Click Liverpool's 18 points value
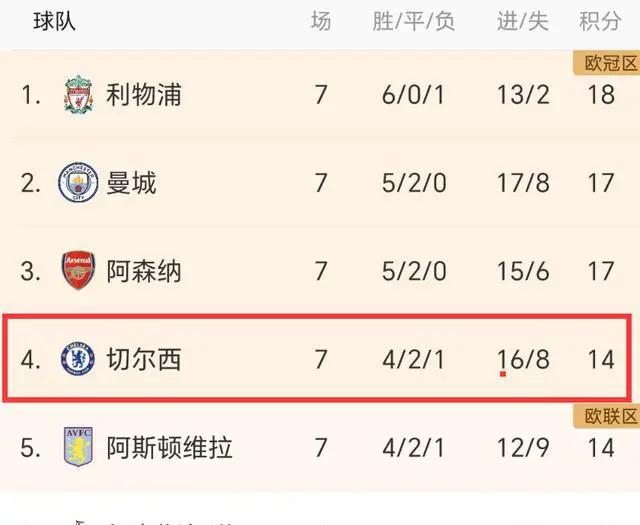 [601, 95]
